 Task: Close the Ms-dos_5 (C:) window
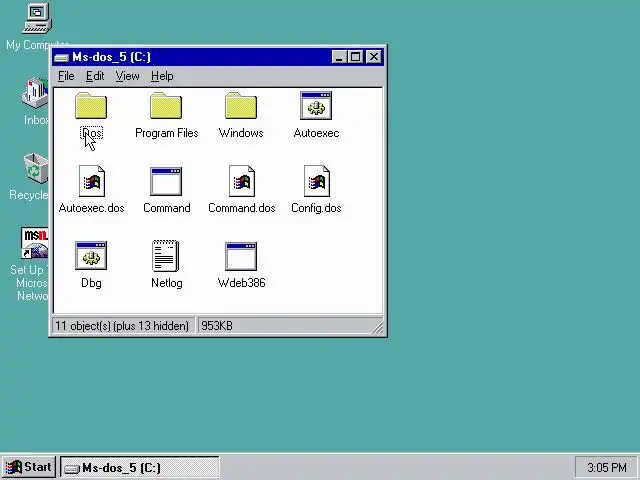coord(373,57)
